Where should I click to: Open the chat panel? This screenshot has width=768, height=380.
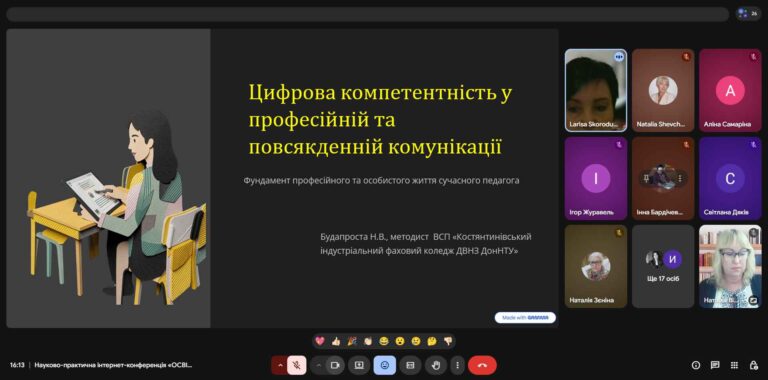click(715, 365)
